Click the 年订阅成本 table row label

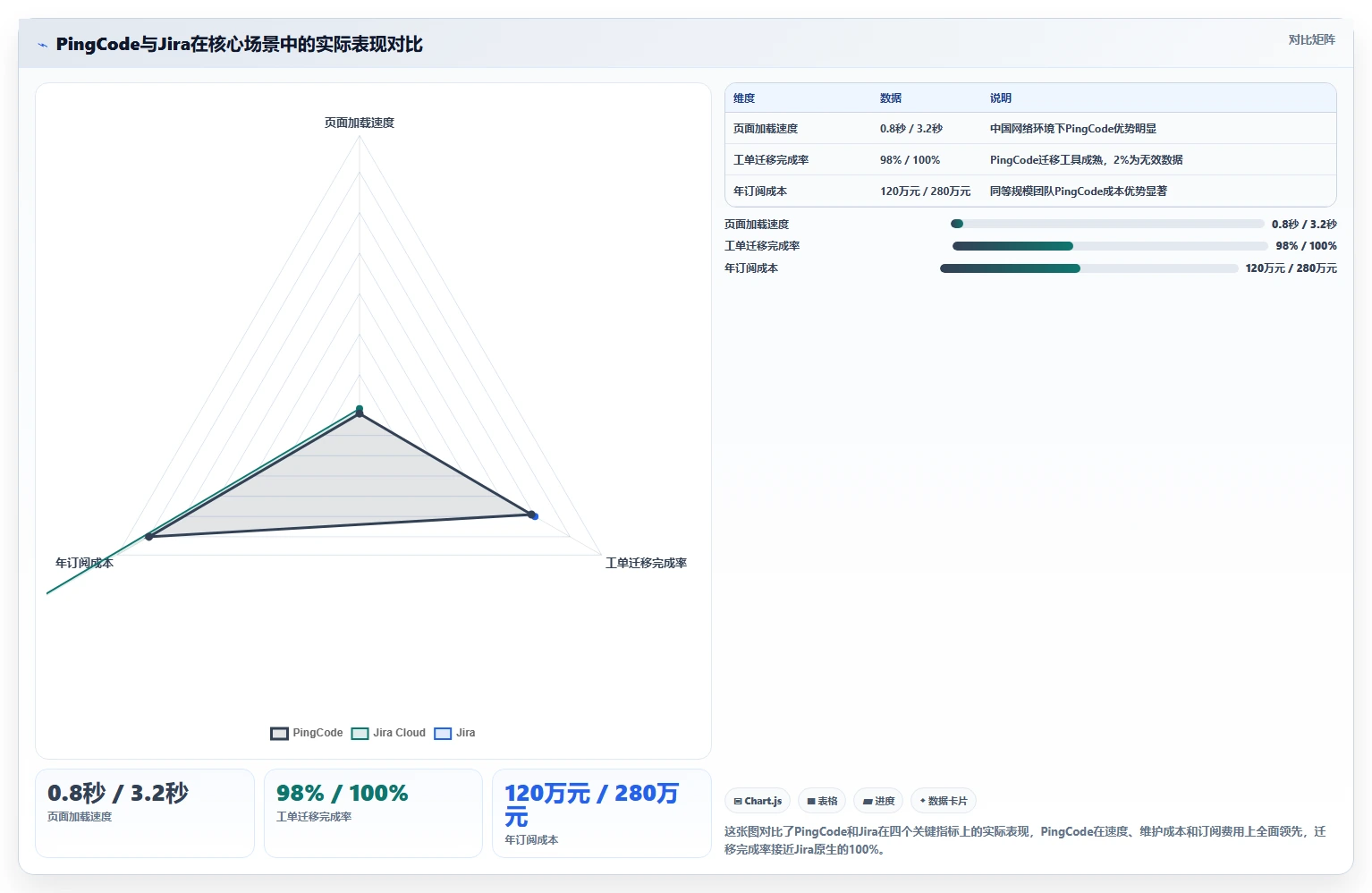(x=760, y=191)
